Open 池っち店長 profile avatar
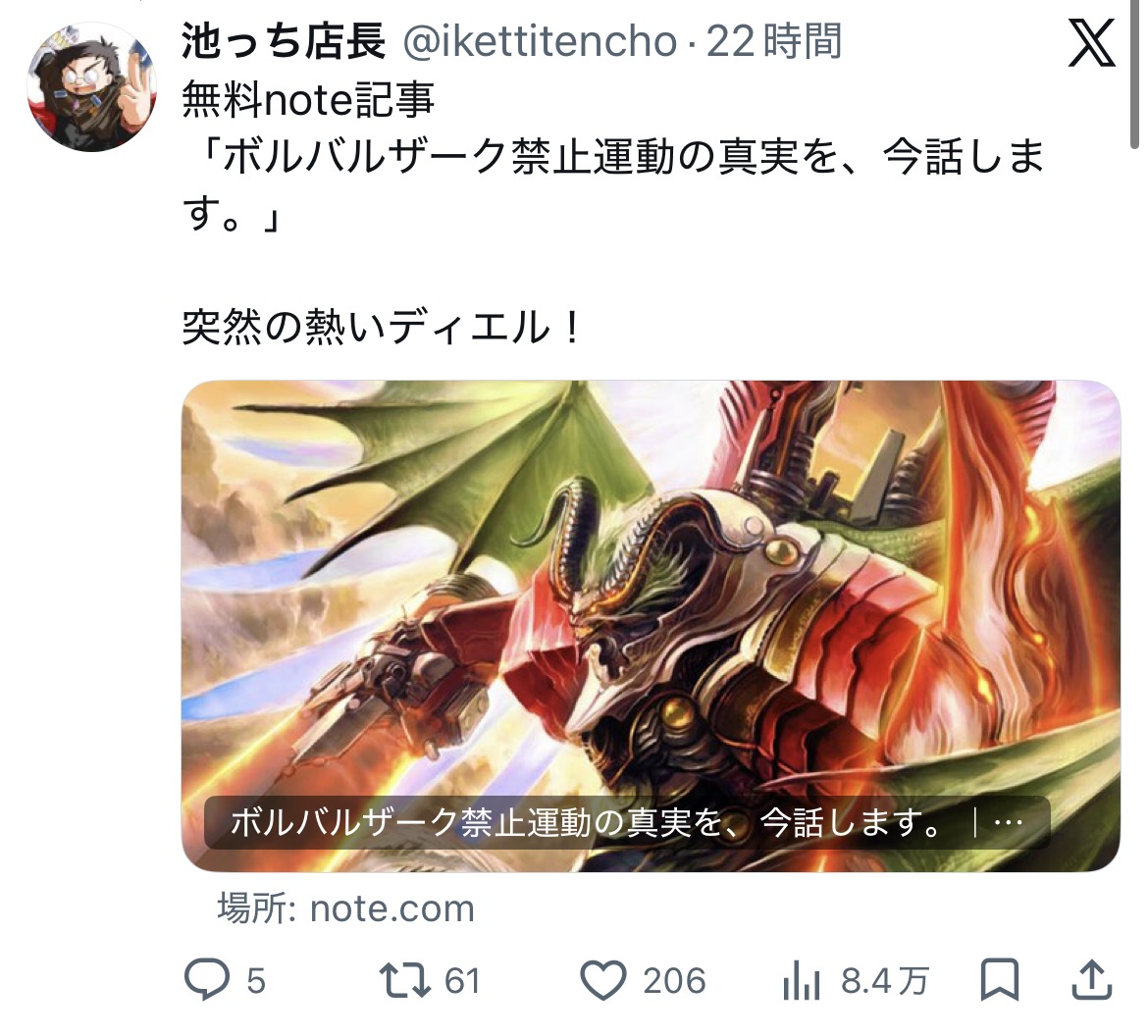Image resolution: width=1148 pixels, height=1036 pixels. (92, 87)
